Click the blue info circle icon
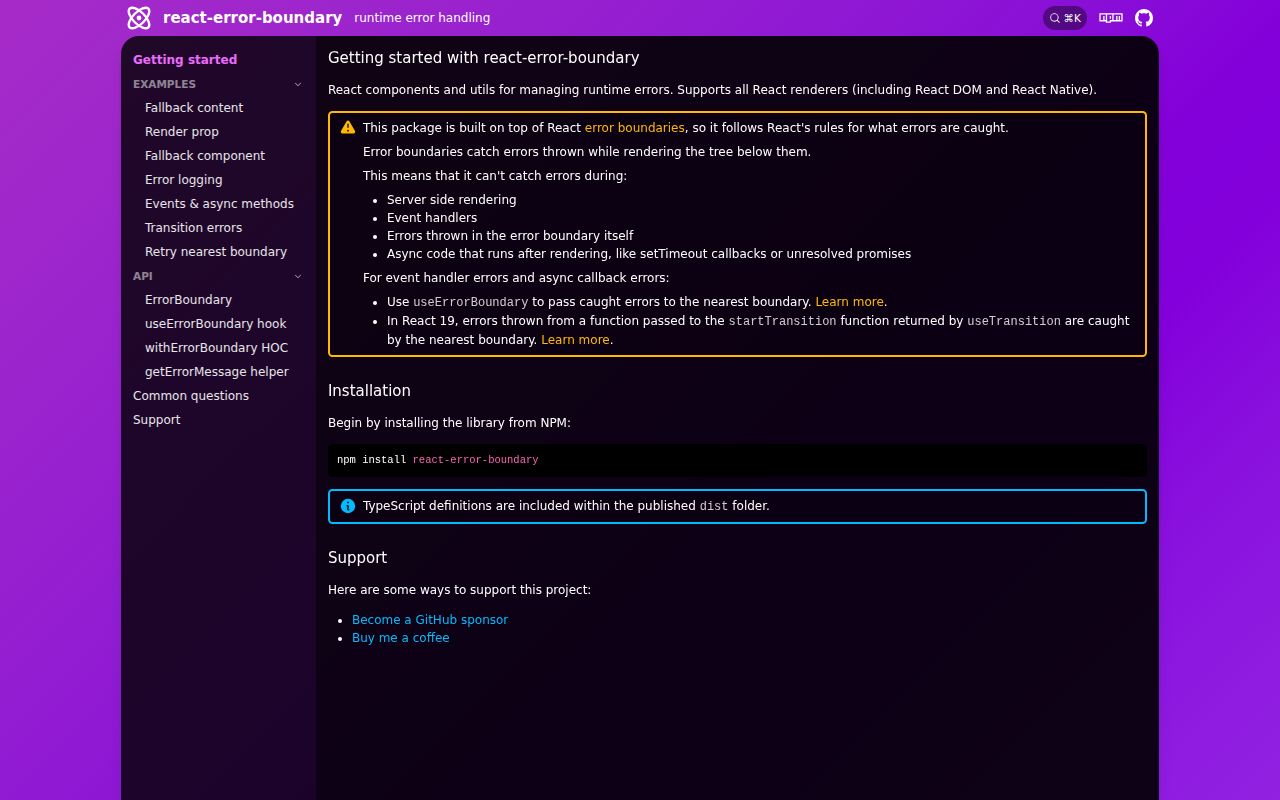 pos(348,506)
